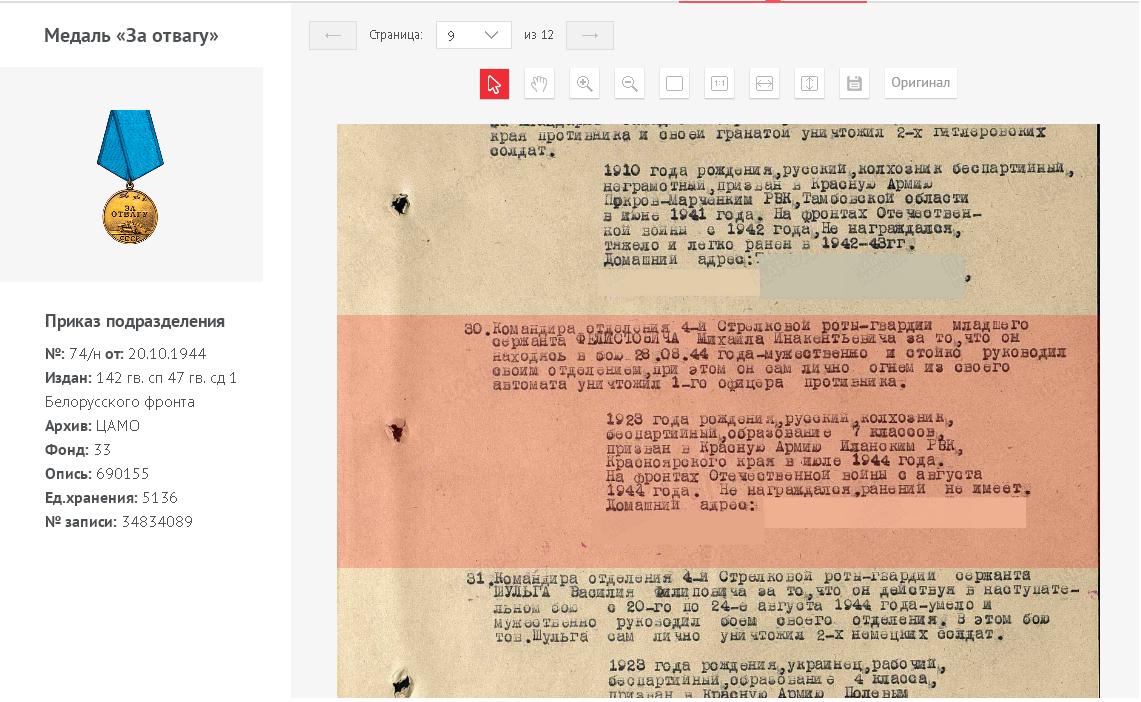This screenshot has width=1141, height=702.
Task: Click the «За отвагу» medal image
Action: [130, 175]
